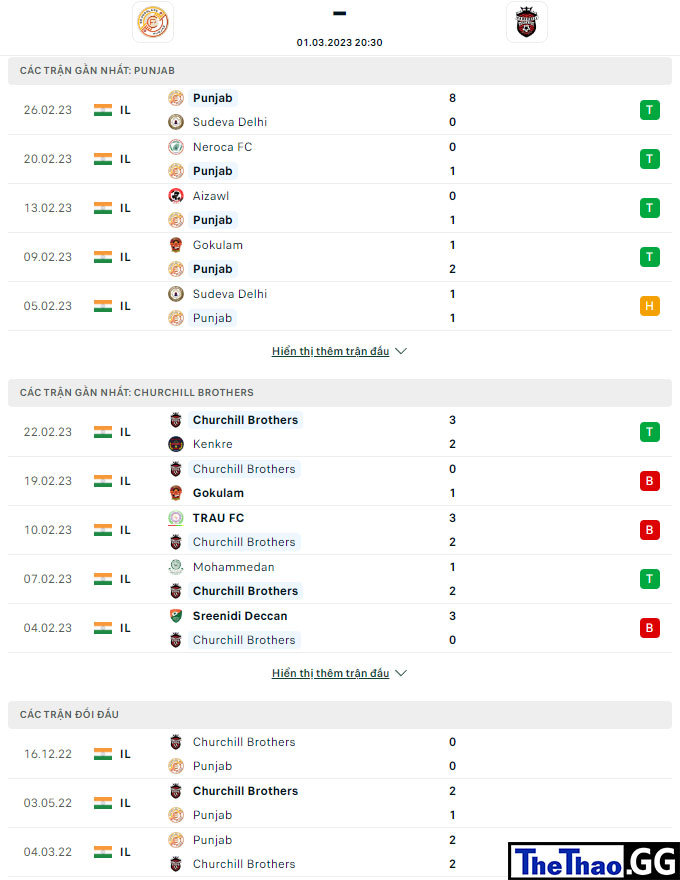This screenshot has height=880, width=680.
Task: Expand more Punjab matches chevron
Action: tap(401, 351)
